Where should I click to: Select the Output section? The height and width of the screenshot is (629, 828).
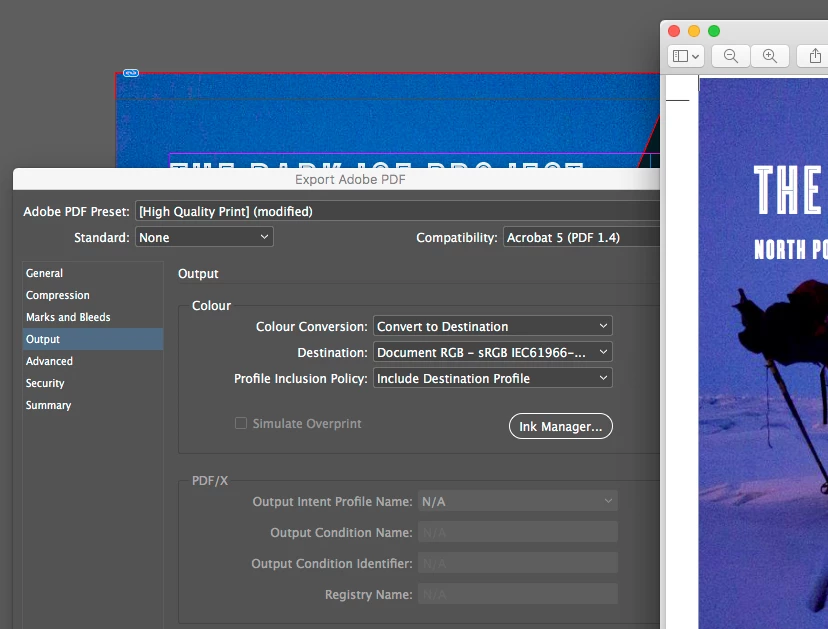(x=93, y=339)
